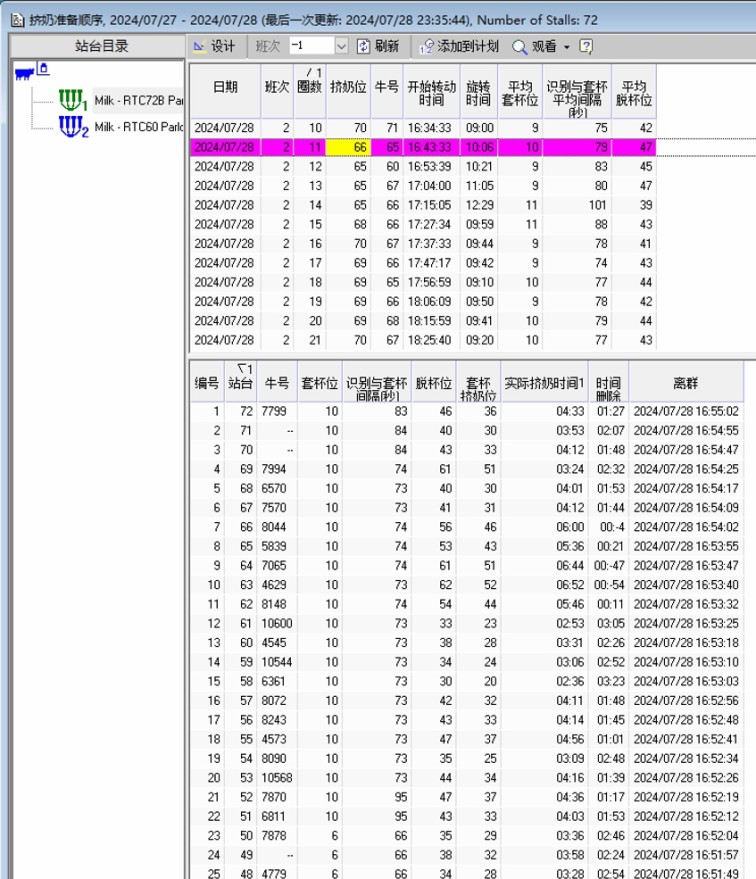Click the Design (设计) toolbar button
756x879 pixels.
213,46
